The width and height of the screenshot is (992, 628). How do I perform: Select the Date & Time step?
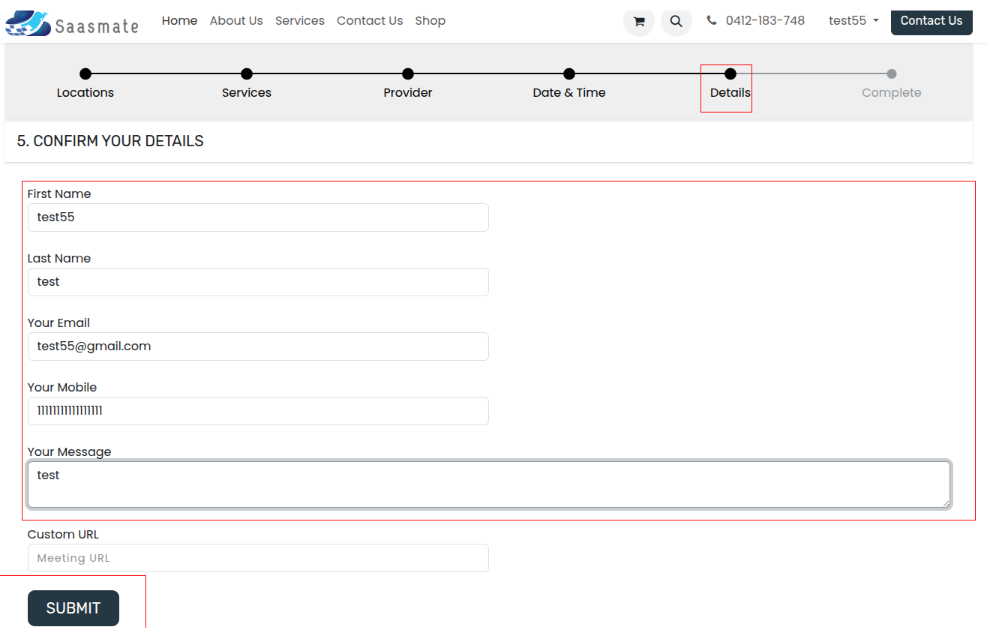[569, 74]
